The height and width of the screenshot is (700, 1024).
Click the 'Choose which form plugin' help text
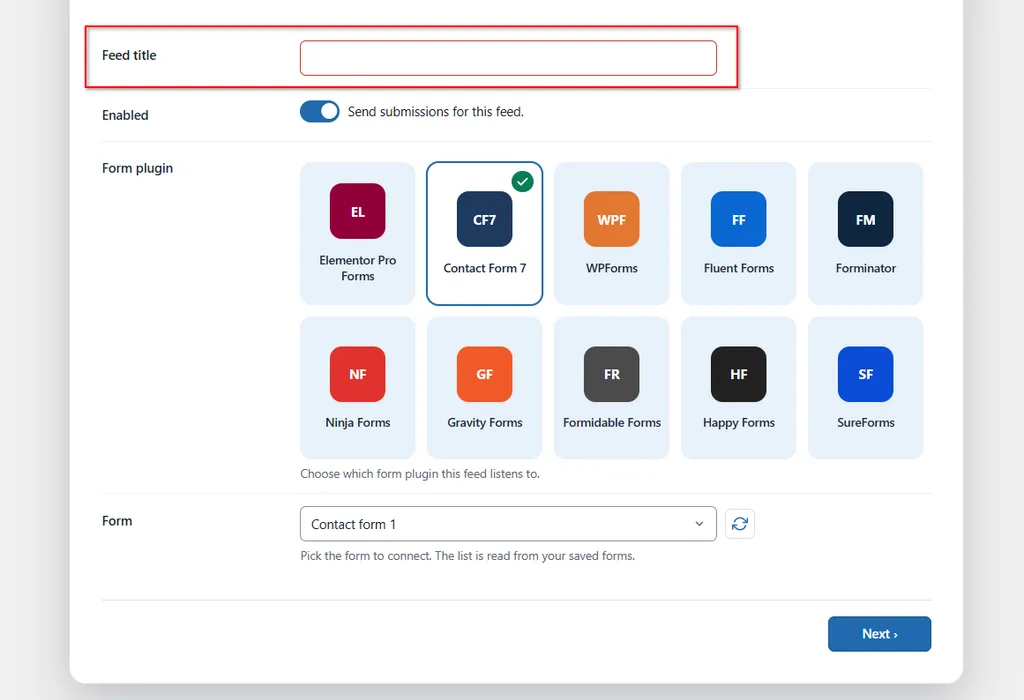[420, 474]
